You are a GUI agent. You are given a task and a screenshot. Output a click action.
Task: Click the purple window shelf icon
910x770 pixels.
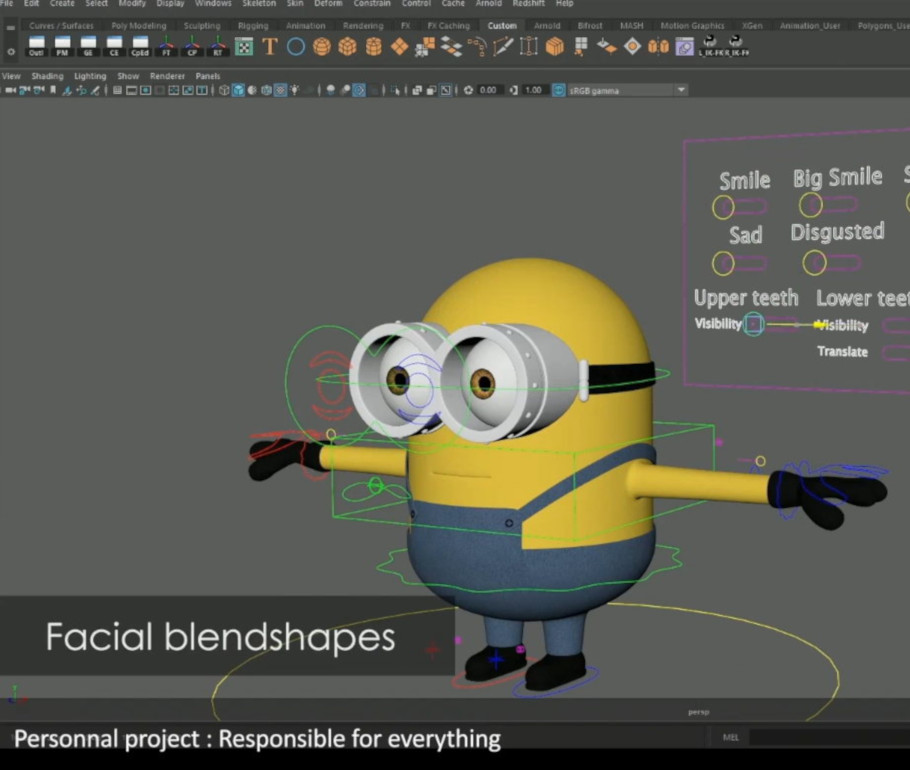coord(685,46)
